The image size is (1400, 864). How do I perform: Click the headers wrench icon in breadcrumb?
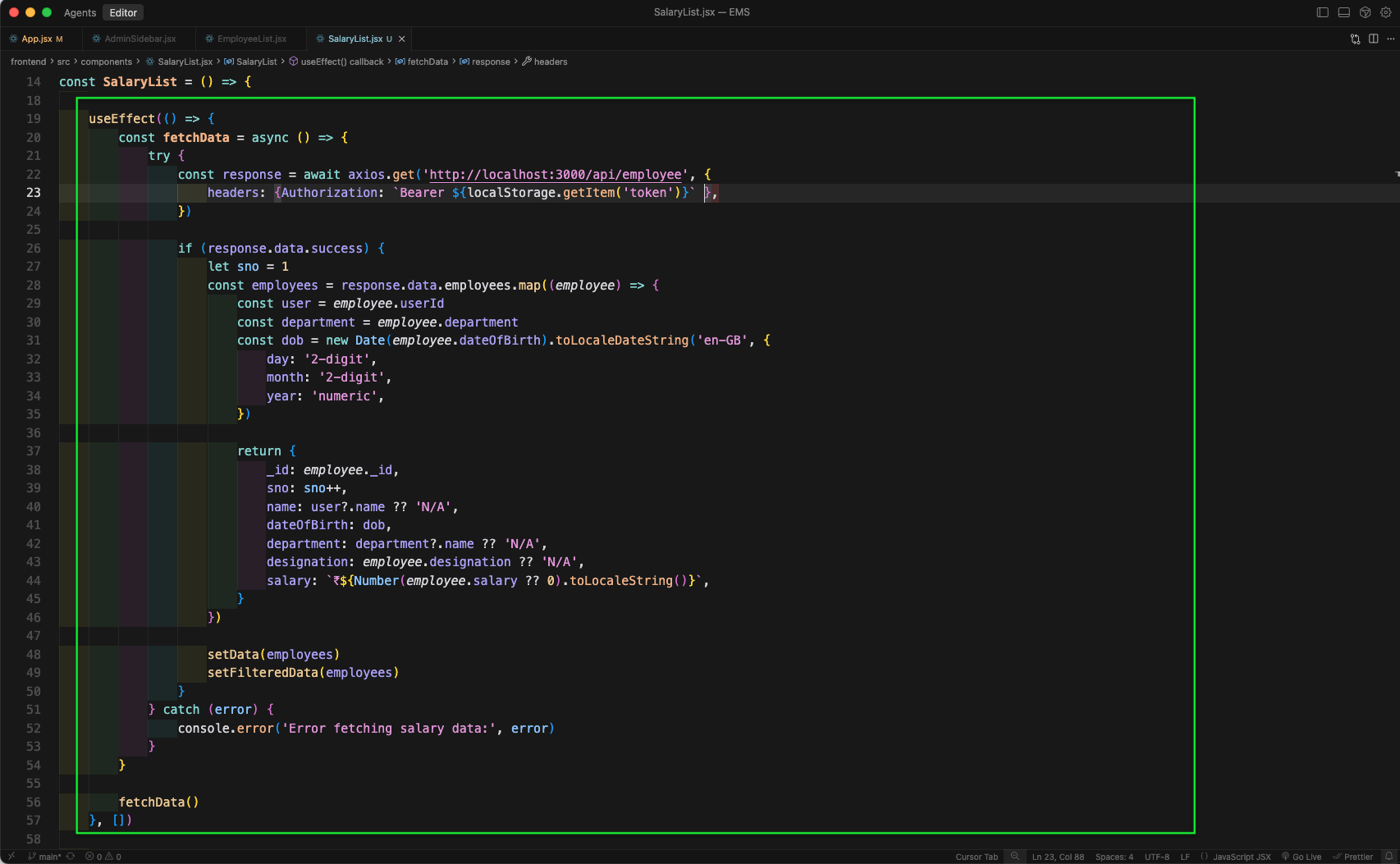527,62
